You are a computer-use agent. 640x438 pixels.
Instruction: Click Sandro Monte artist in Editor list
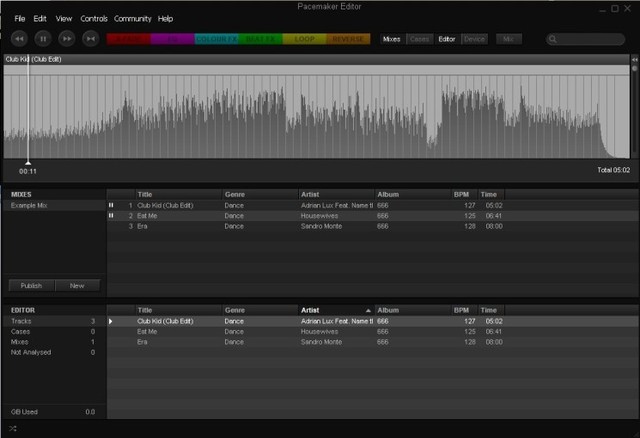321,342
